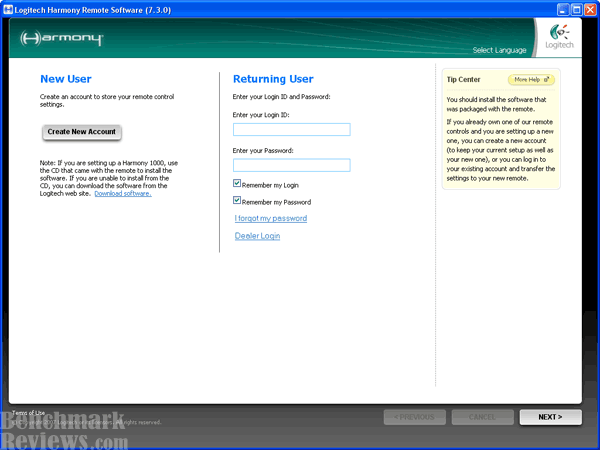The image size is (600, 450).
Task: Open the Terms of Use link
Action: coord(28,412)
